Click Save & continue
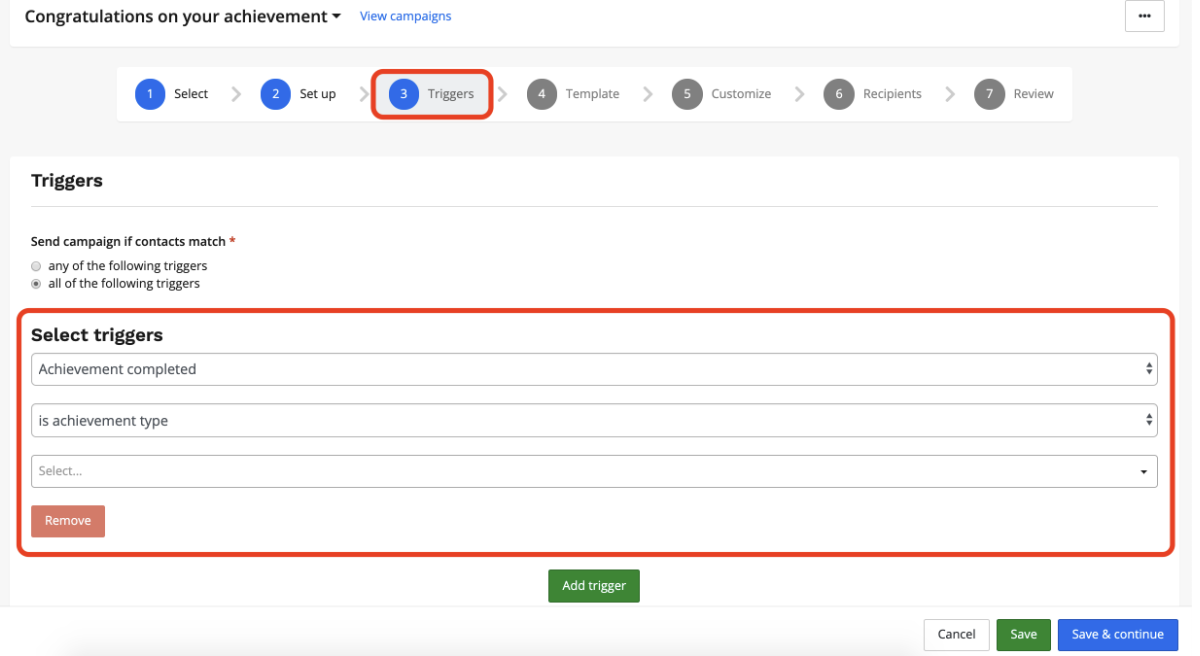The height and width of the screenshot is (656, 1200). (1117, 634)
